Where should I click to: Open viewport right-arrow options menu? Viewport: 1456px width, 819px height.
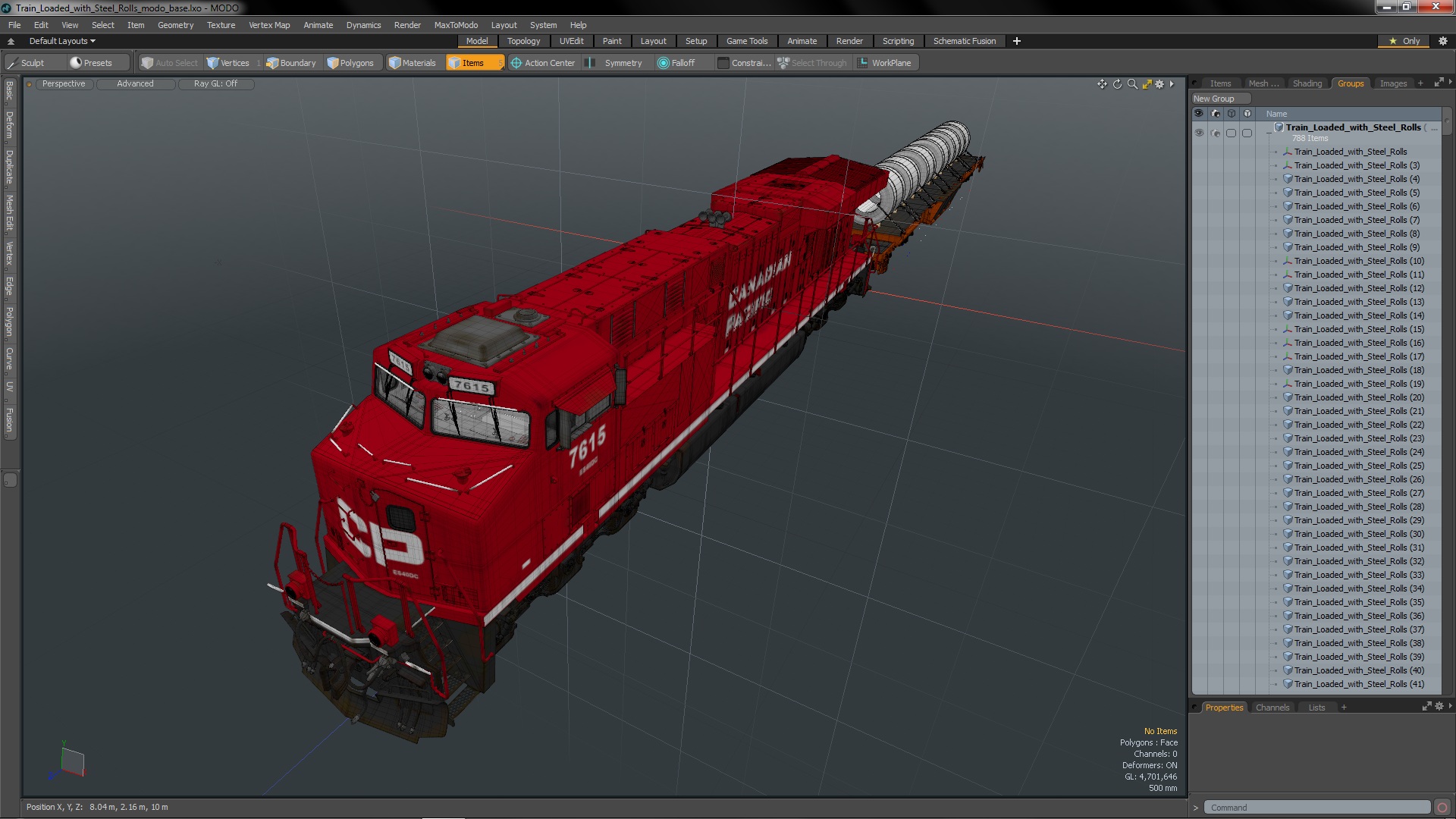[x=1172, y=84]
